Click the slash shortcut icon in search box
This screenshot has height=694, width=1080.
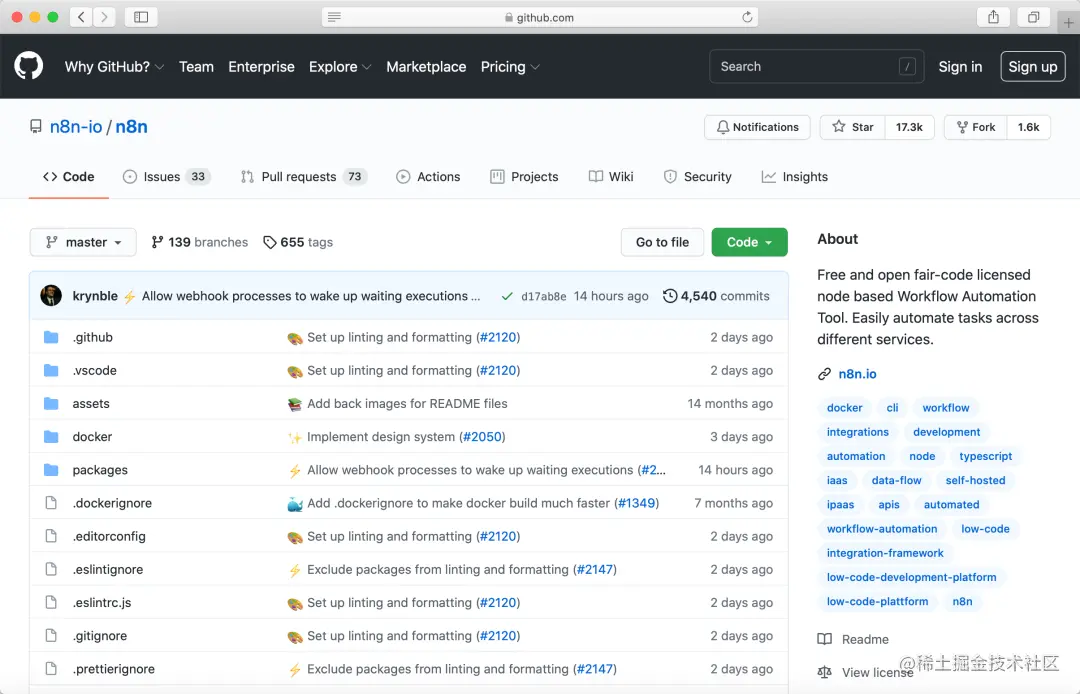[907, 67]
